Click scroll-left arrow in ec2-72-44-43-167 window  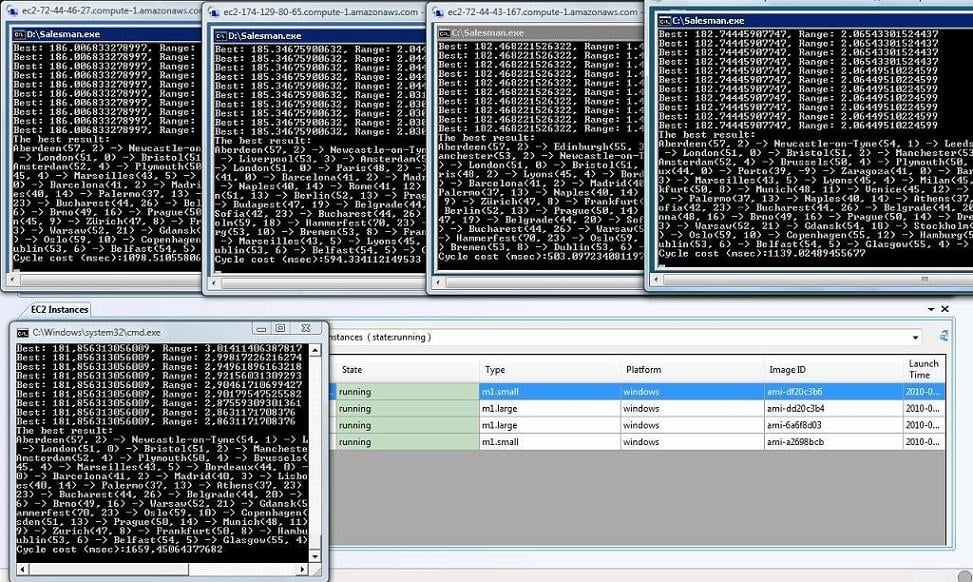click(x=438, y=282)
